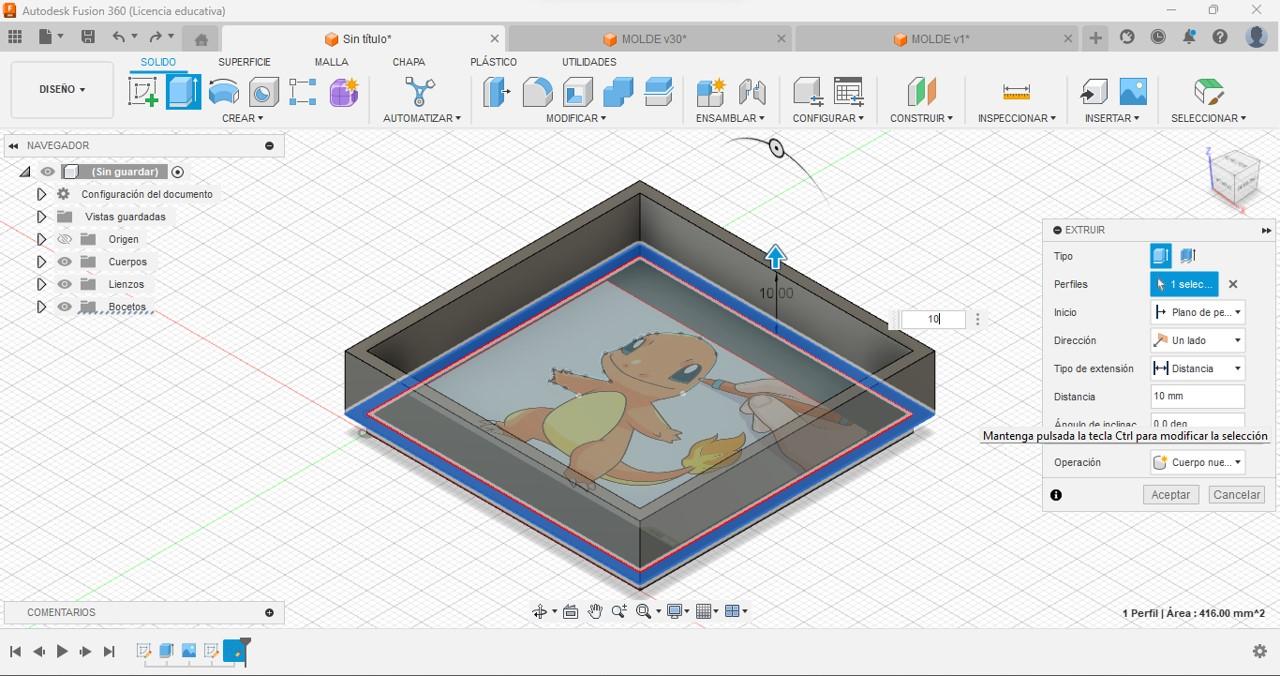Screen dimensions: 1280x676
Task: Toggle visibility of root (Sin guardar) component
Action: coord(47,172)
